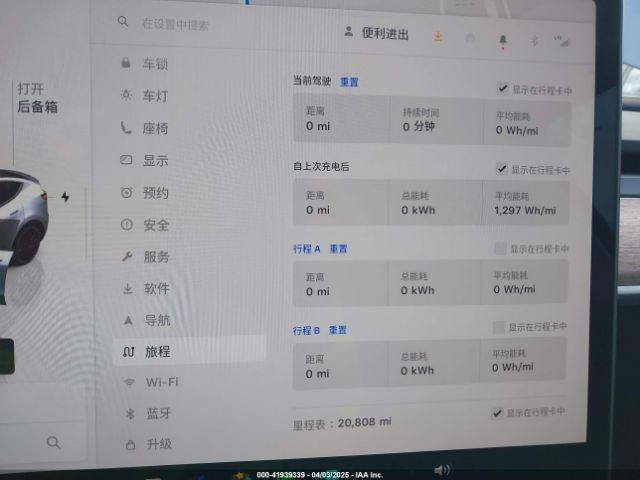Tap the orange software download icon
This screenshot has width=640, height=480.
click(x=438, y=36)
